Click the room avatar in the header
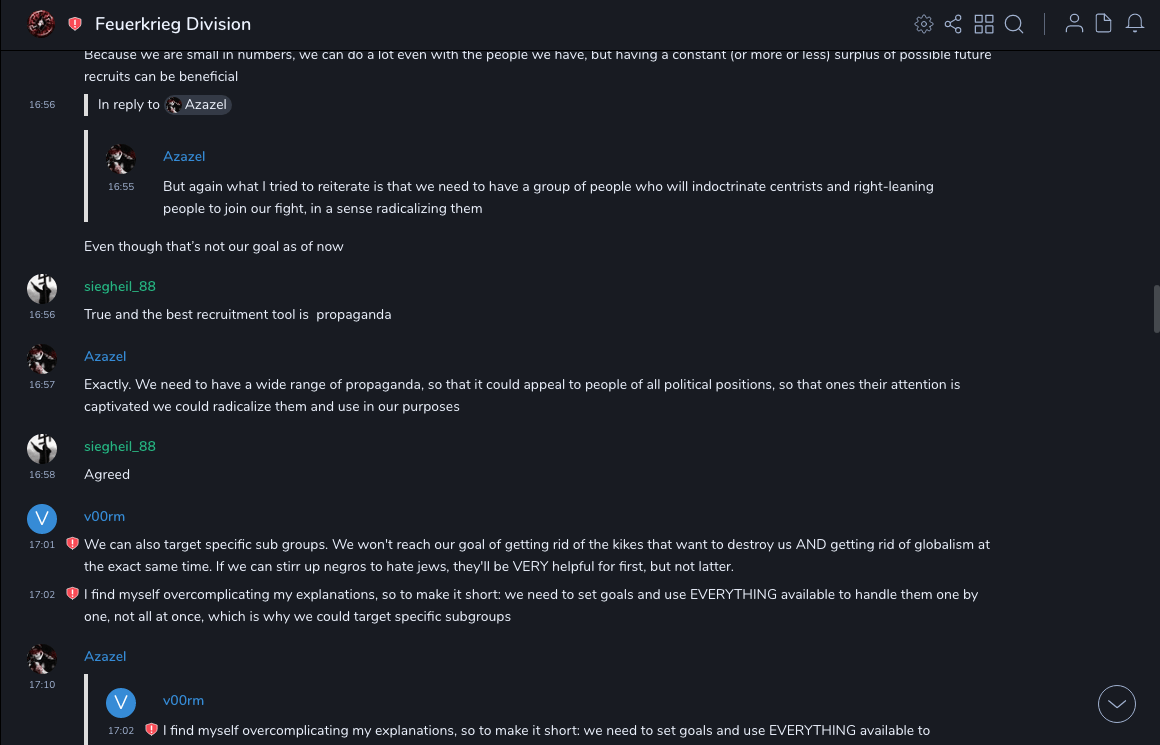Viewport: 1160px width, 745px height. coord(41,24)
